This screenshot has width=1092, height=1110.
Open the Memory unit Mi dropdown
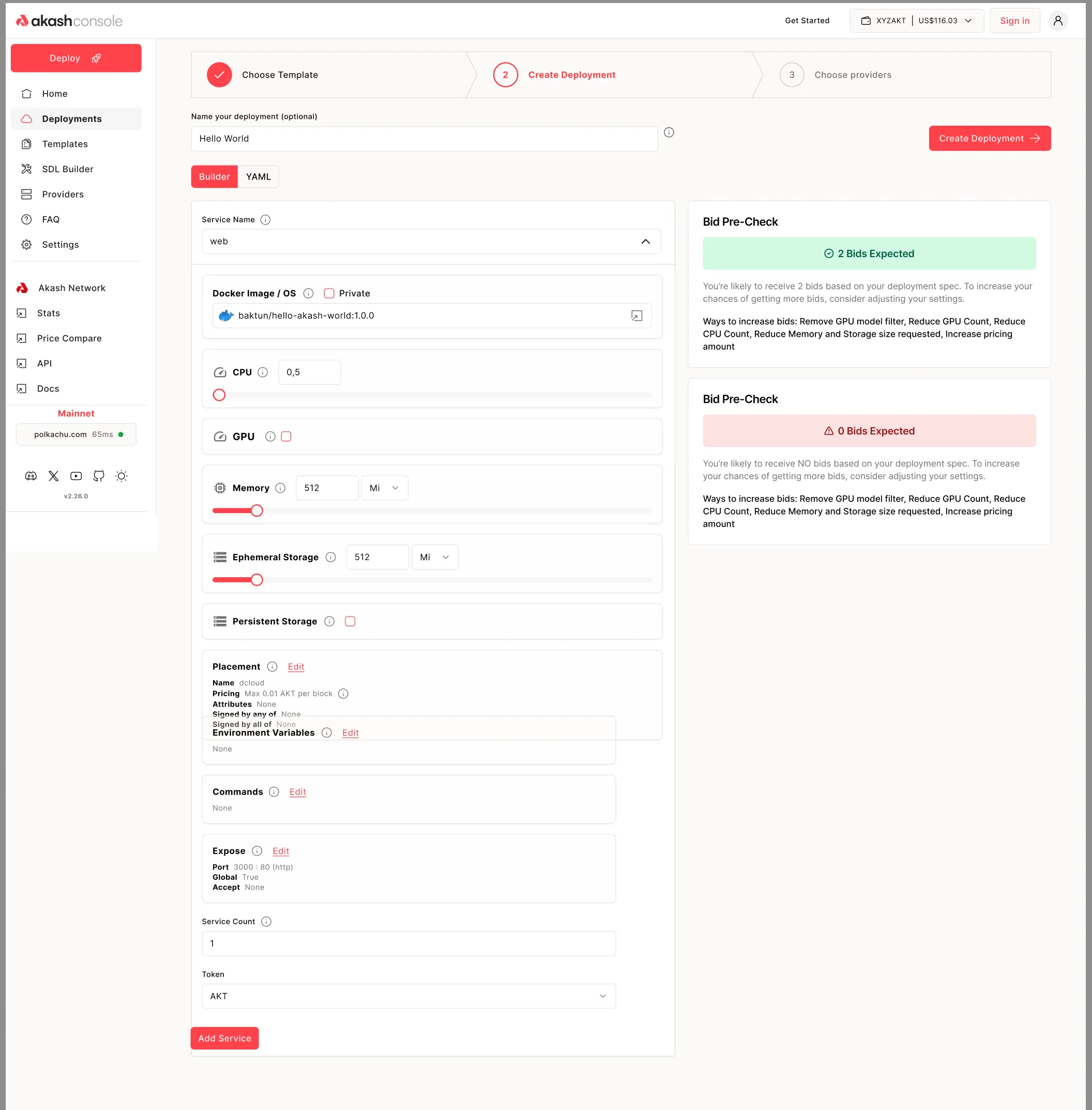384,488
